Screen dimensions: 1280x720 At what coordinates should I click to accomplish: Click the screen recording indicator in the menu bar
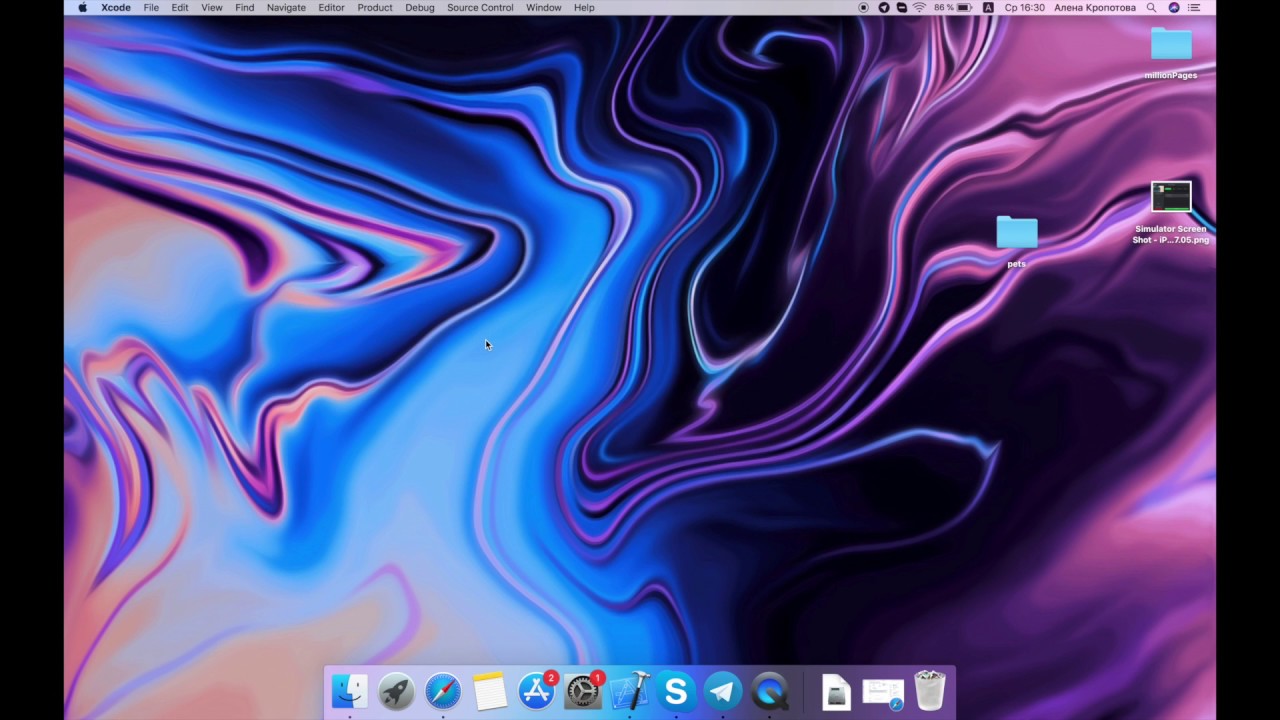[x=864, y=8]
